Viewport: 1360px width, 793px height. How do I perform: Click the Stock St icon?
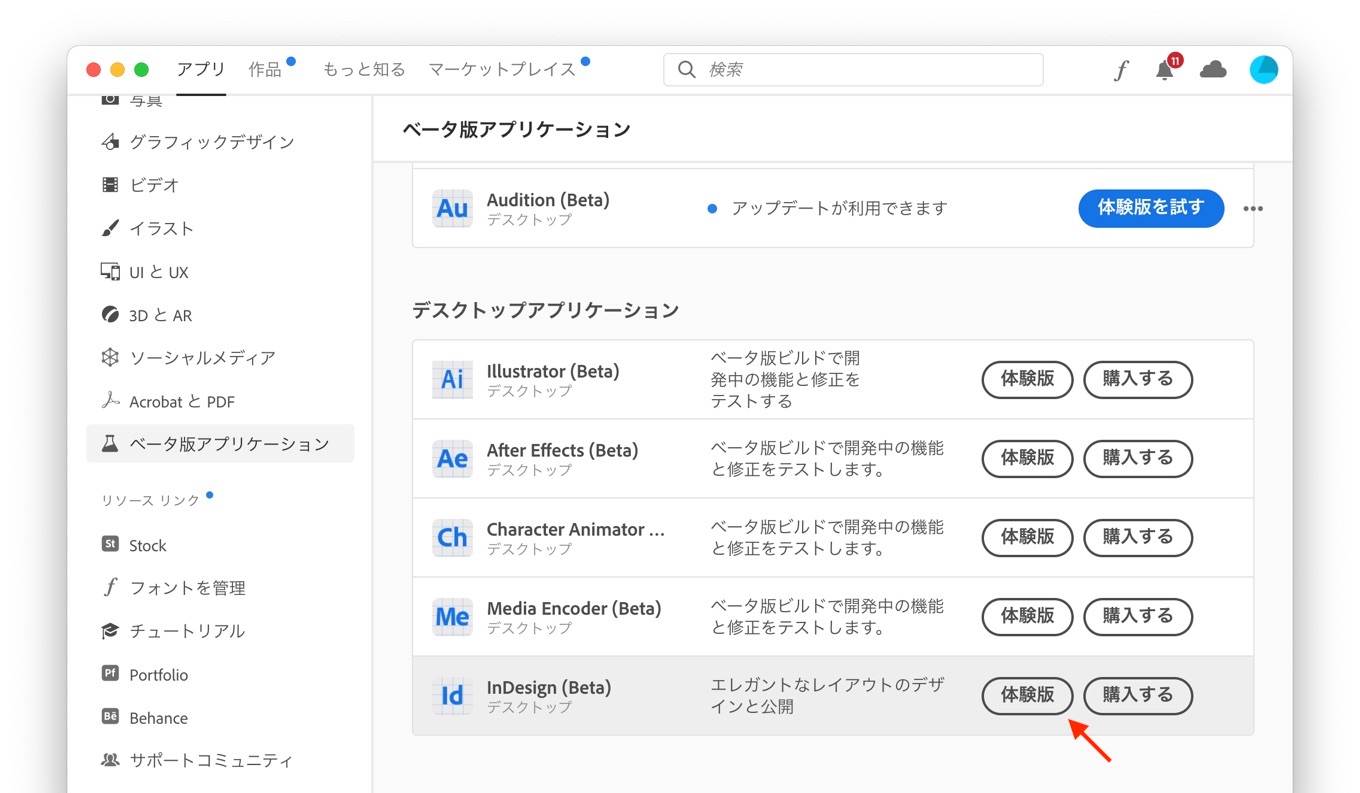pyautogui.click(x=110, y=544)
